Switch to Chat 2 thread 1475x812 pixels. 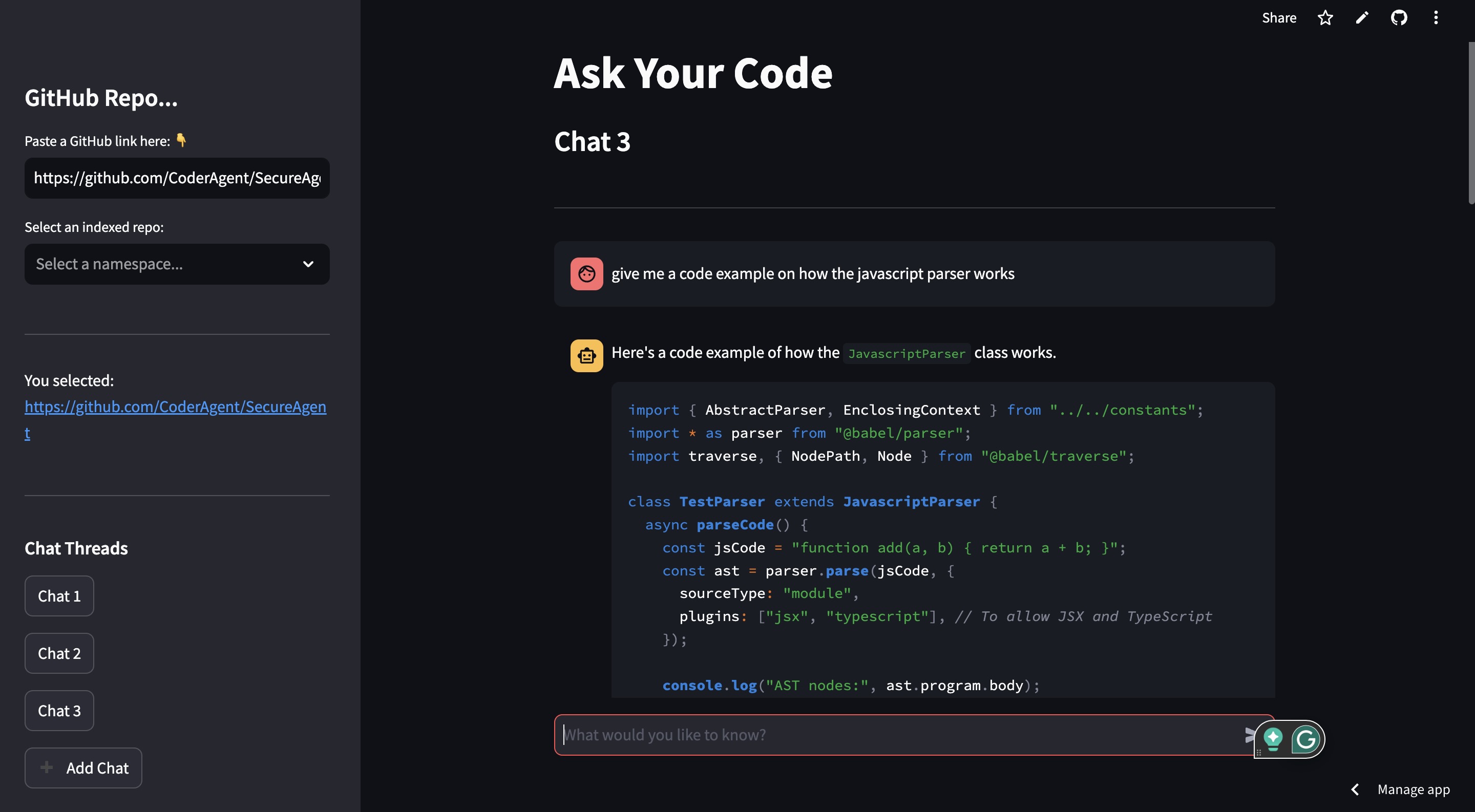coord(59,653)
